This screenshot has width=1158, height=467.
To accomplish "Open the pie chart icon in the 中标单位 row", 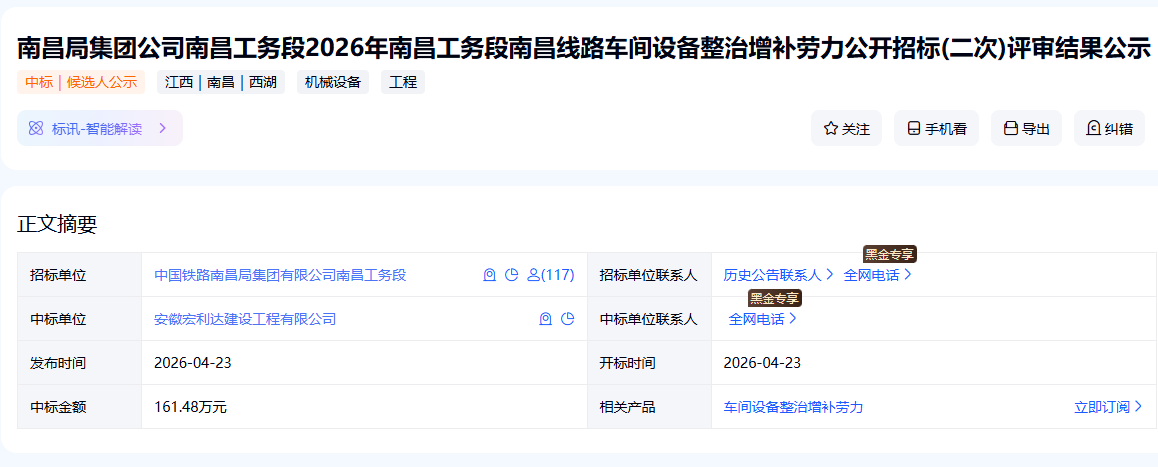I will 568,319.
